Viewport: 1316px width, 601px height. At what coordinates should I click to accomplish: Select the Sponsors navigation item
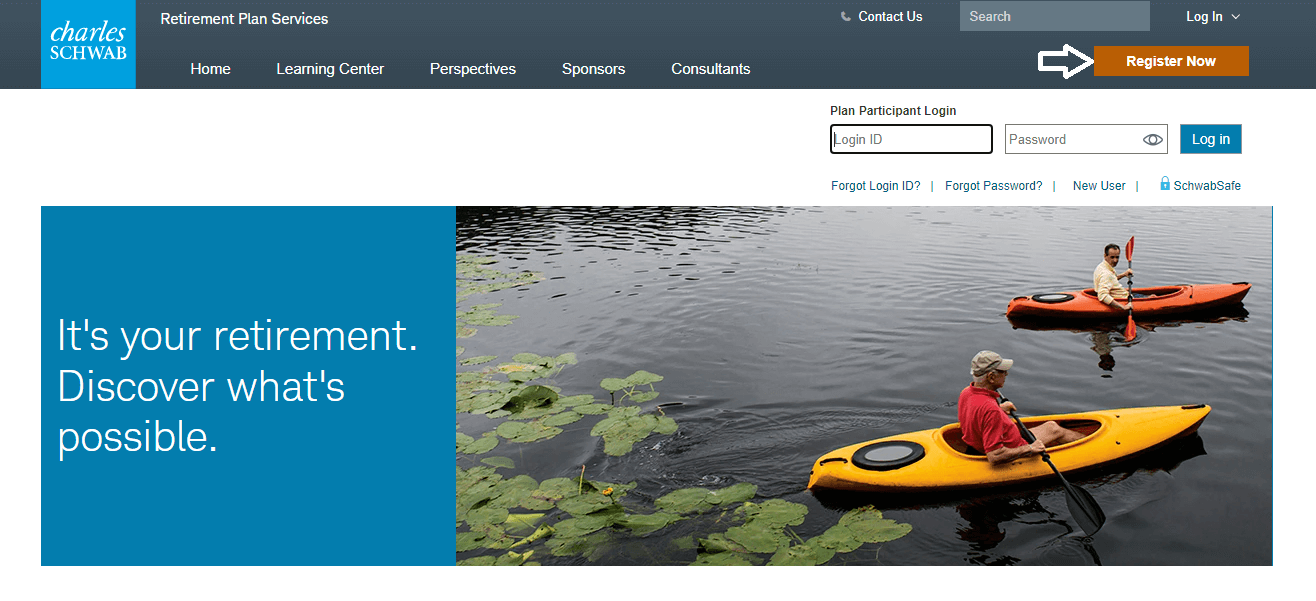[x=593, y=69]
